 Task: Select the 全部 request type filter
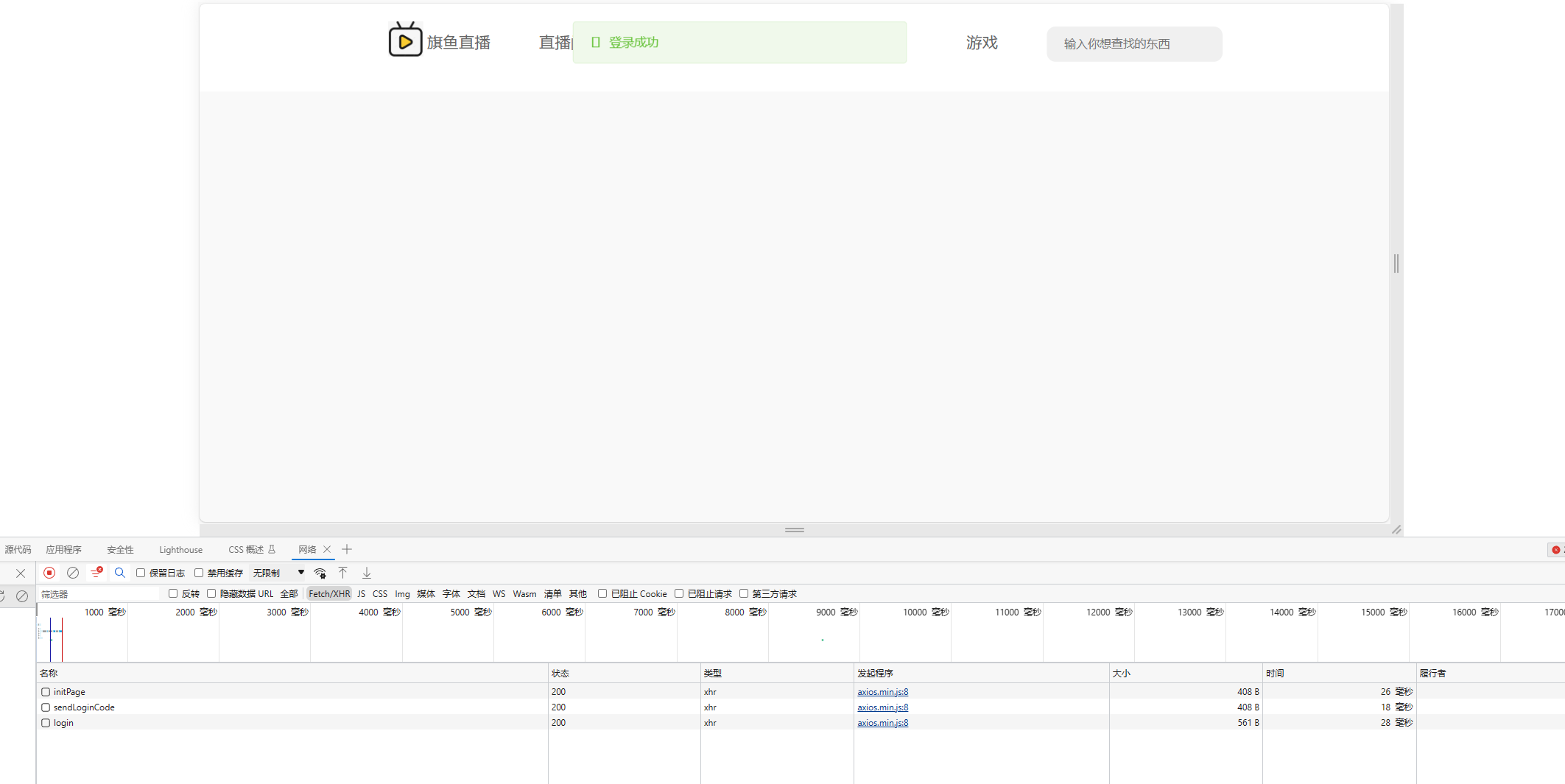tap(289, 594)
